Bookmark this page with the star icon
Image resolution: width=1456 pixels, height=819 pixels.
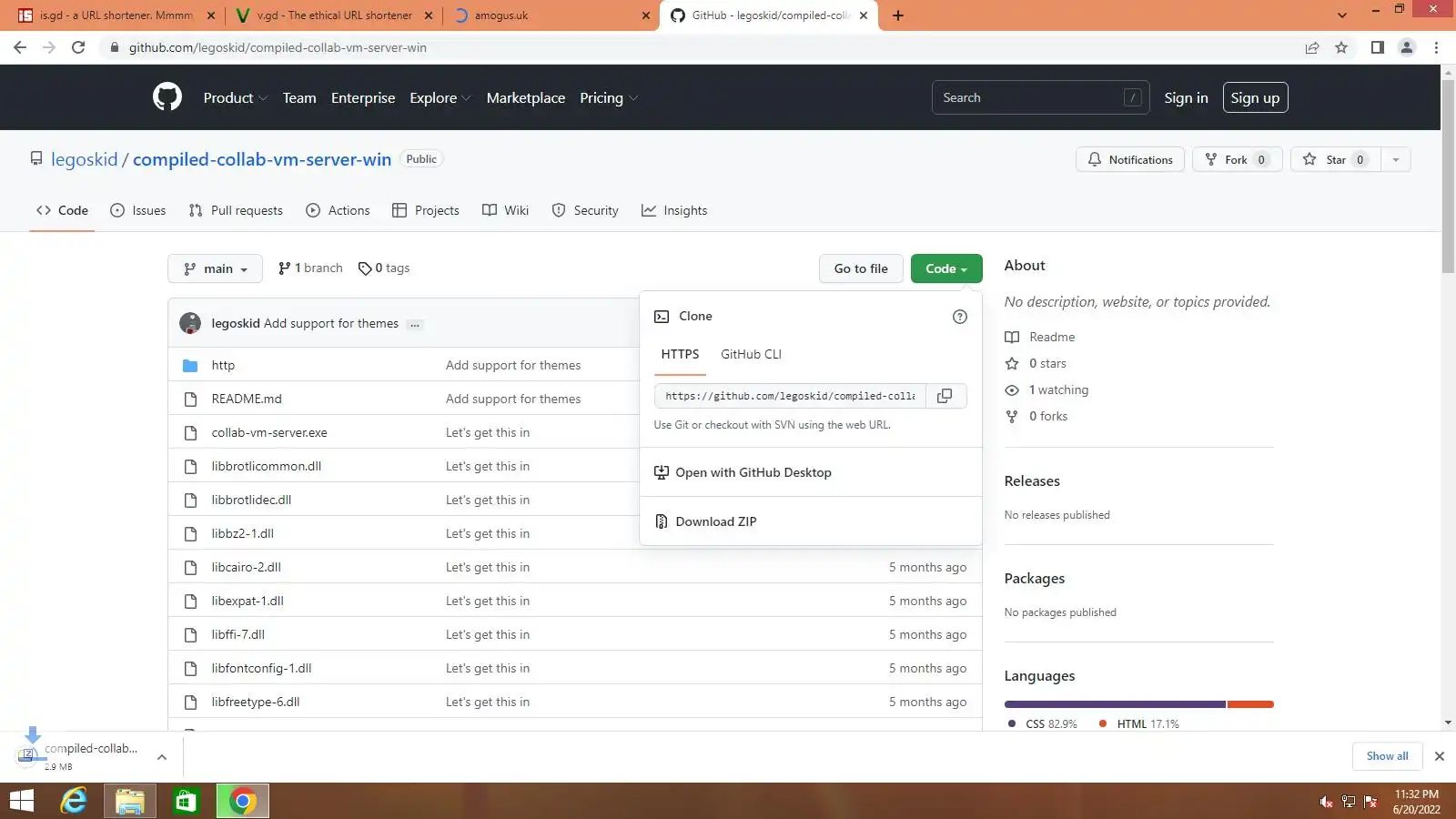1341,47
